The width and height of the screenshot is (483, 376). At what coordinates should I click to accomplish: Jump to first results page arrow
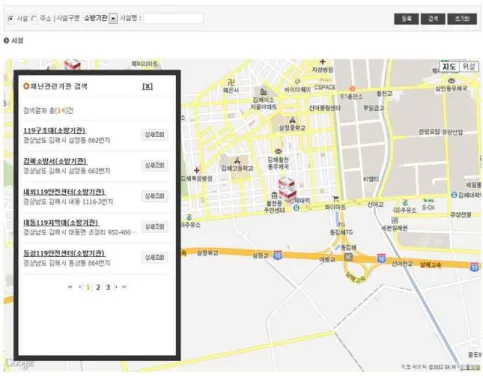click(x=70, y=287)
